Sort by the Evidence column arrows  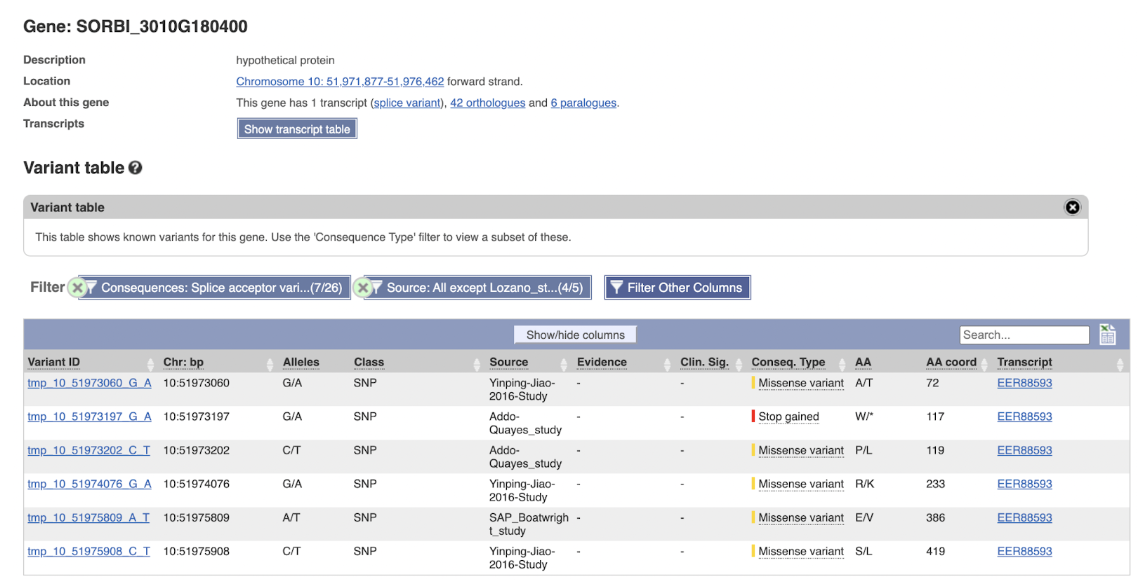pyautogui.click(x=668, y=363)
